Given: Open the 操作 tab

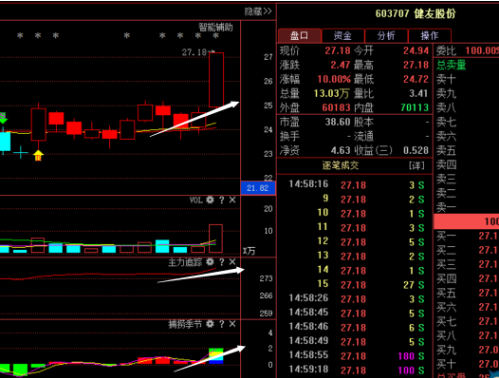Looking at the screenshot, I should (429, 36).
